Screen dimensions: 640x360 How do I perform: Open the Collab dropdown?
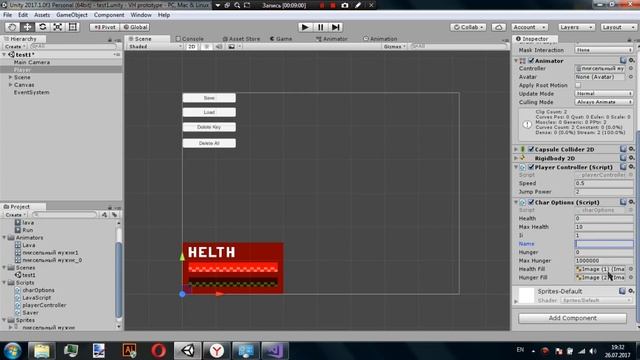(x=468, y=27)
